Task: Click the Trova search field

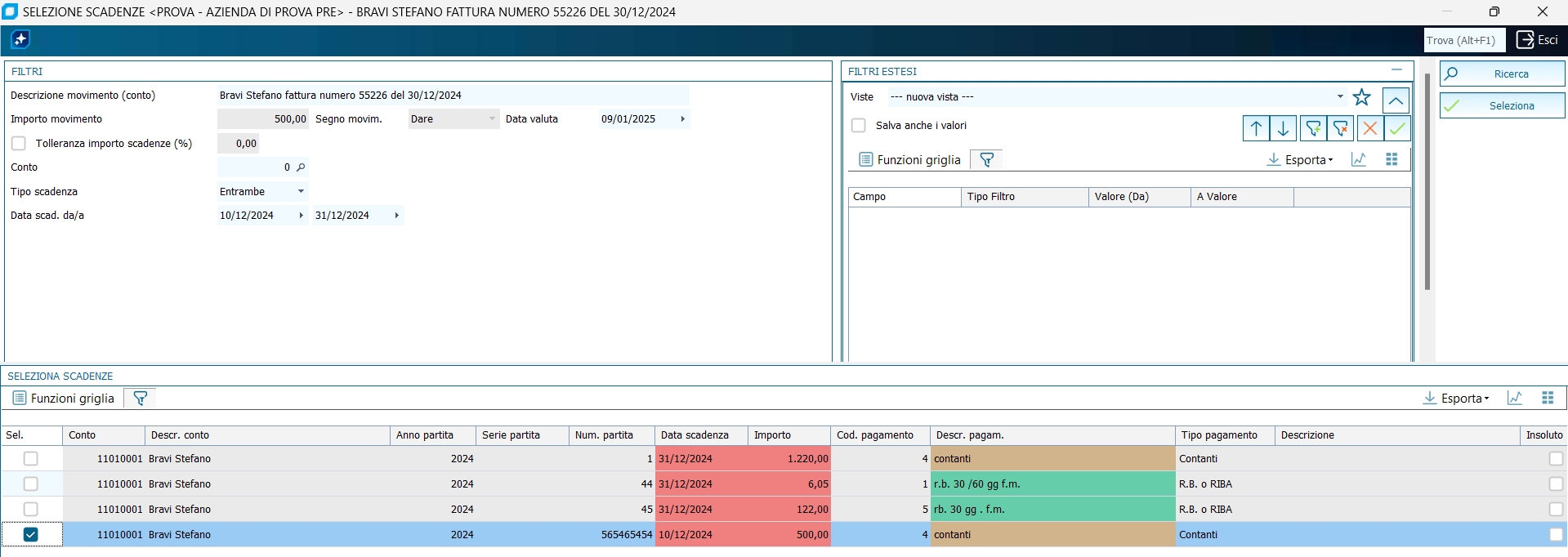Action: coord(1464,40)
